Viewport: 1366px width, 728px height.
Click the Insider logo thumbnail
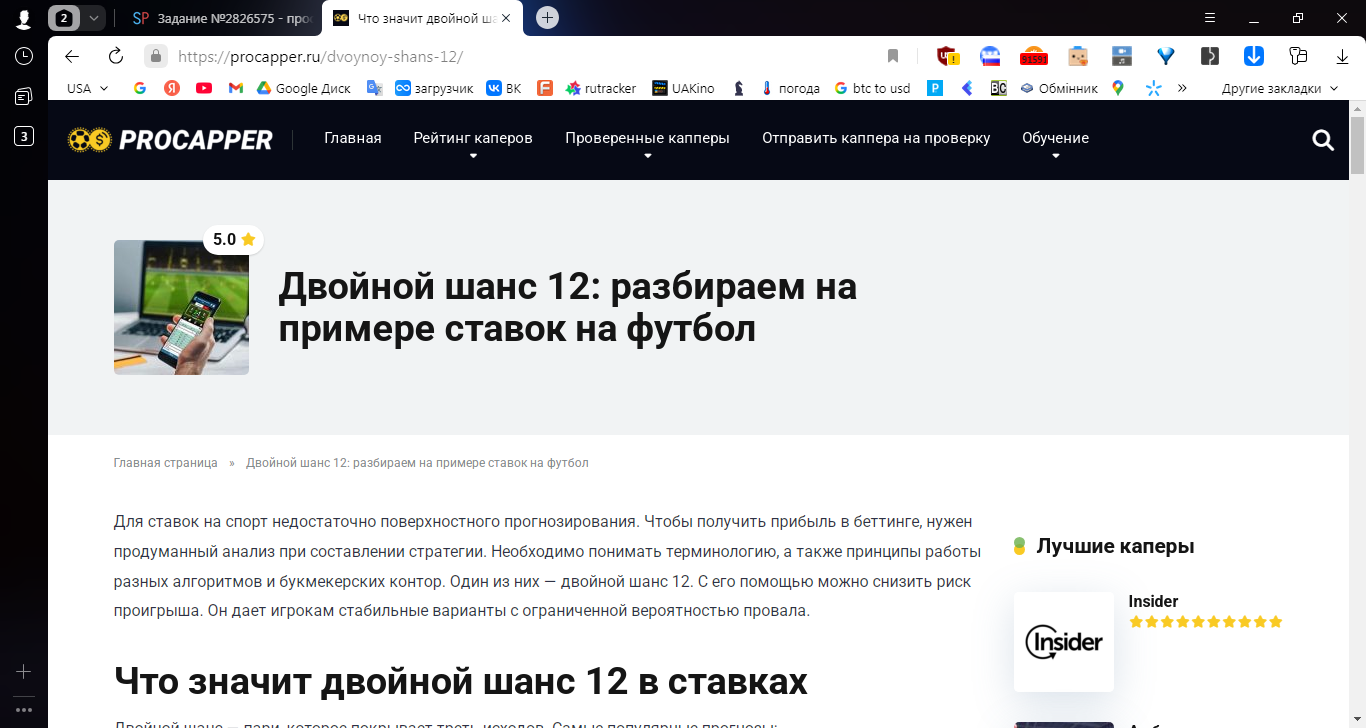point(1064,642)
